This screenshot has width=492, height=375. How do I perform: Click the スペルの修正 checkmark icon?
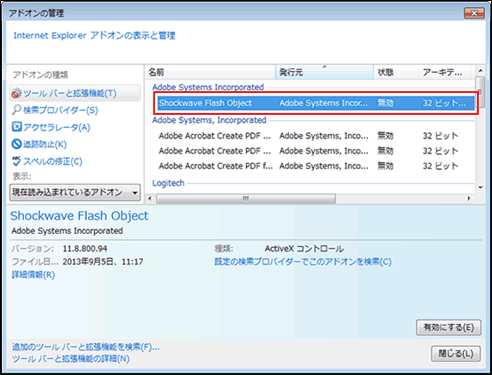[17, 161]
